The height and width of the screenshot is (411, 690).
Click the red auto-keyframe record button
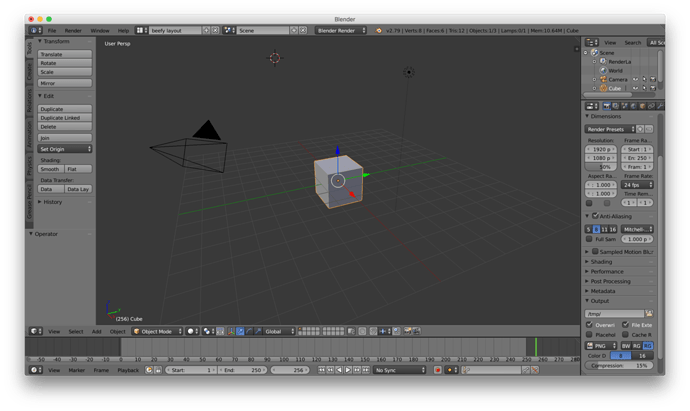(x=438, y=370)
